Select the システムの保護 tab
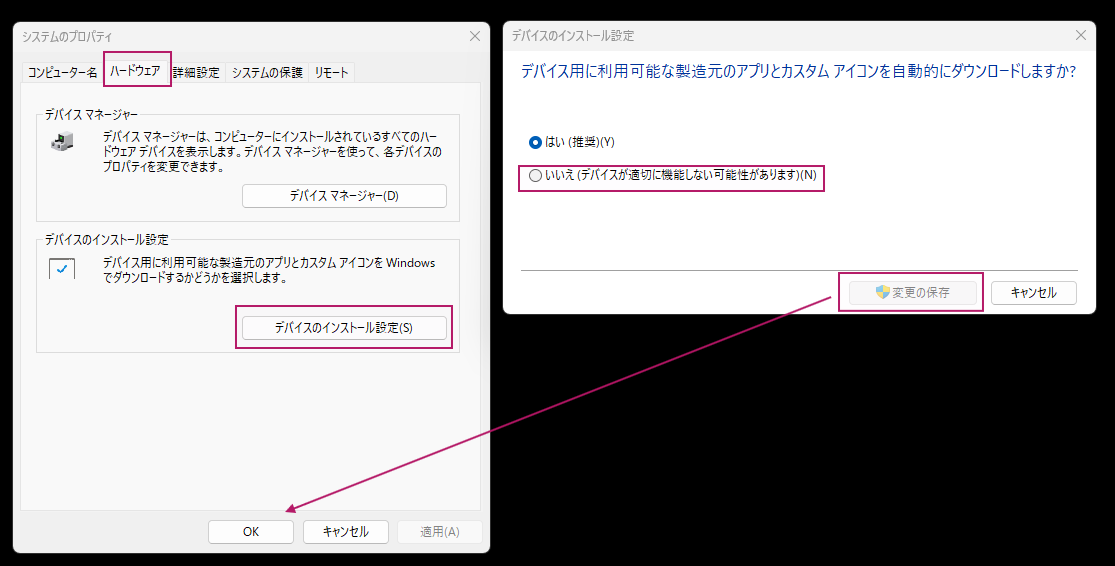The width and height of the screenshot is (1115, 566). pos(267,73)
